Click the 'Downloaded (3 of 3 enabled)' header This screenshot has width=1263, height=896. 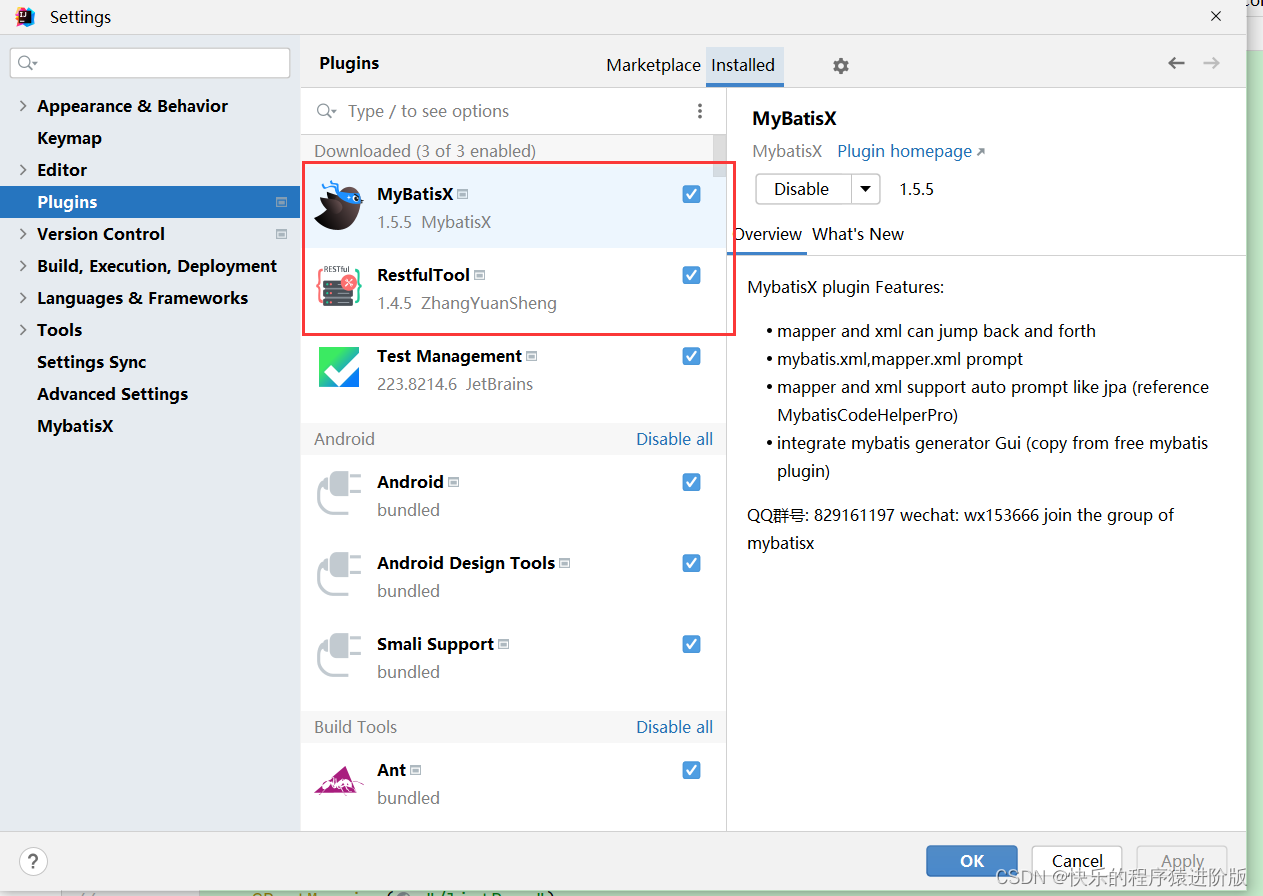pyautogui.click(x=425, y=151)
